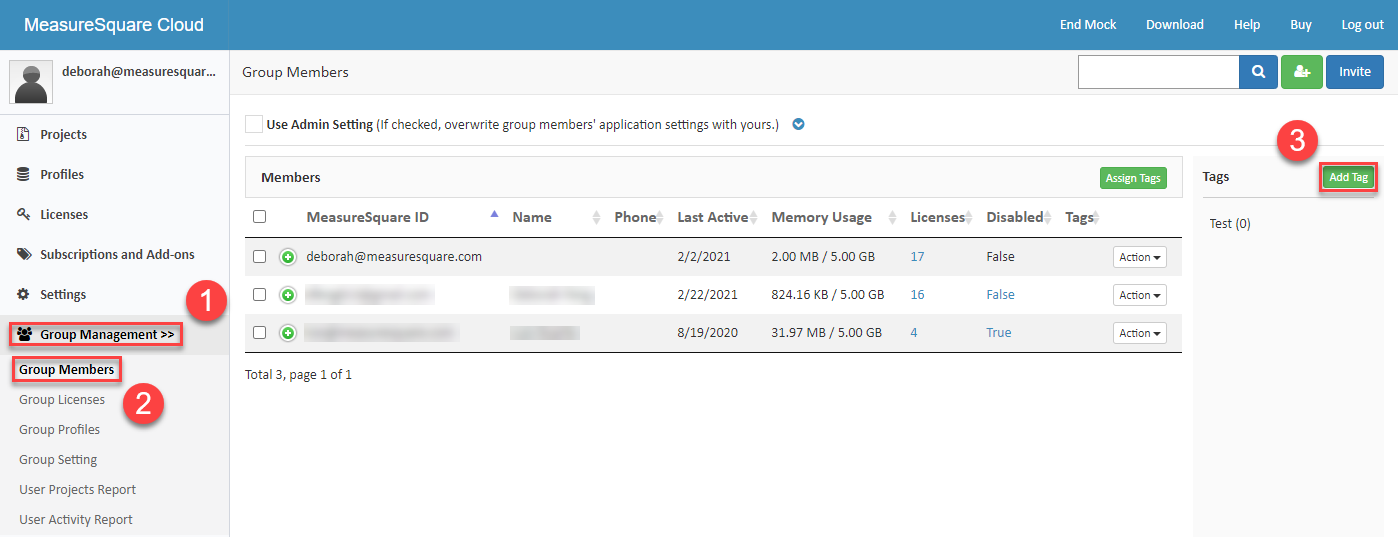1398x537 pixels.
Task: Click the green Assign Tags button
Action: coord(1133,178)
